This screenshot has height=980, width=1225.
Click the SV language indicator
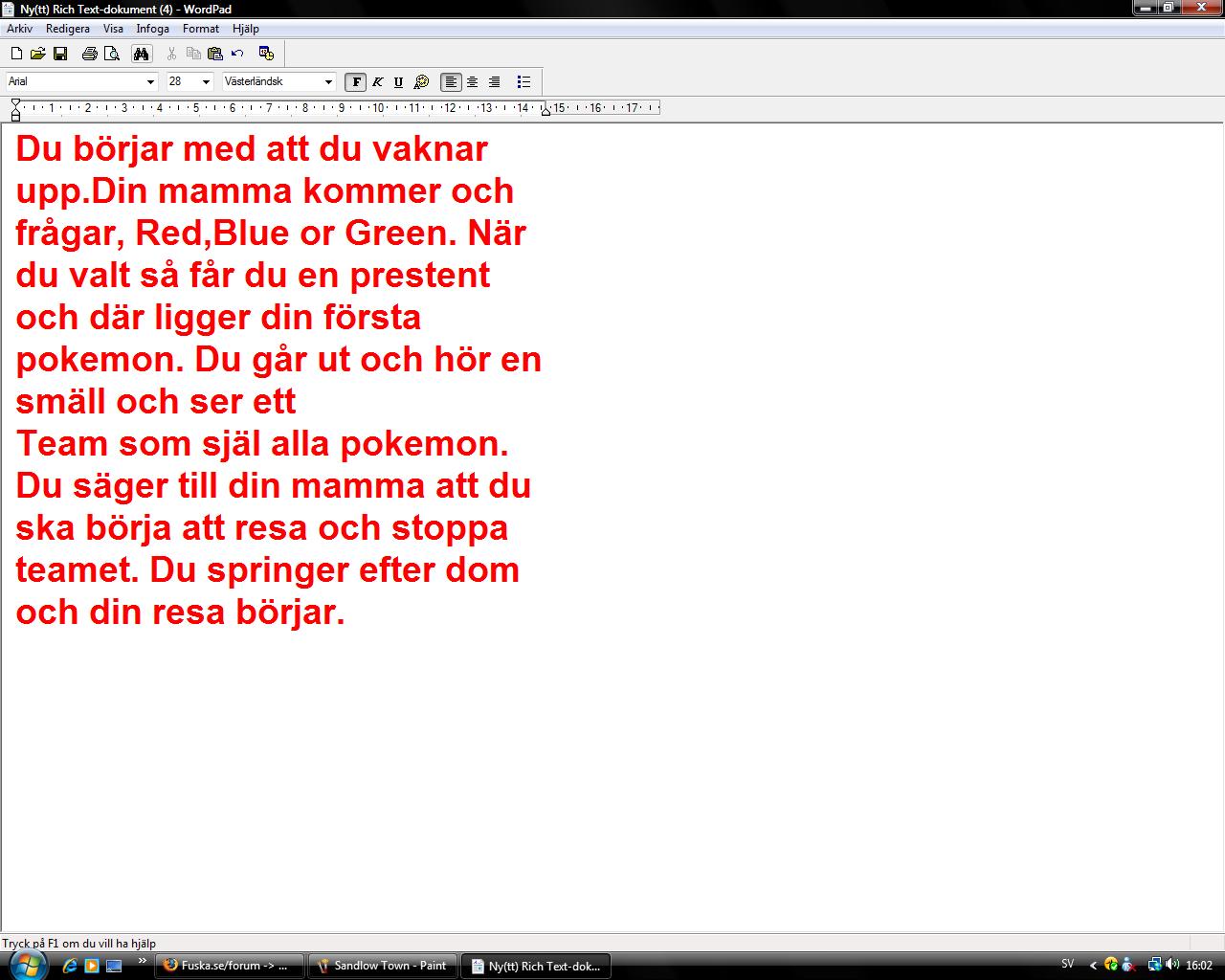pyautogui.click(x=1068, y=965)
